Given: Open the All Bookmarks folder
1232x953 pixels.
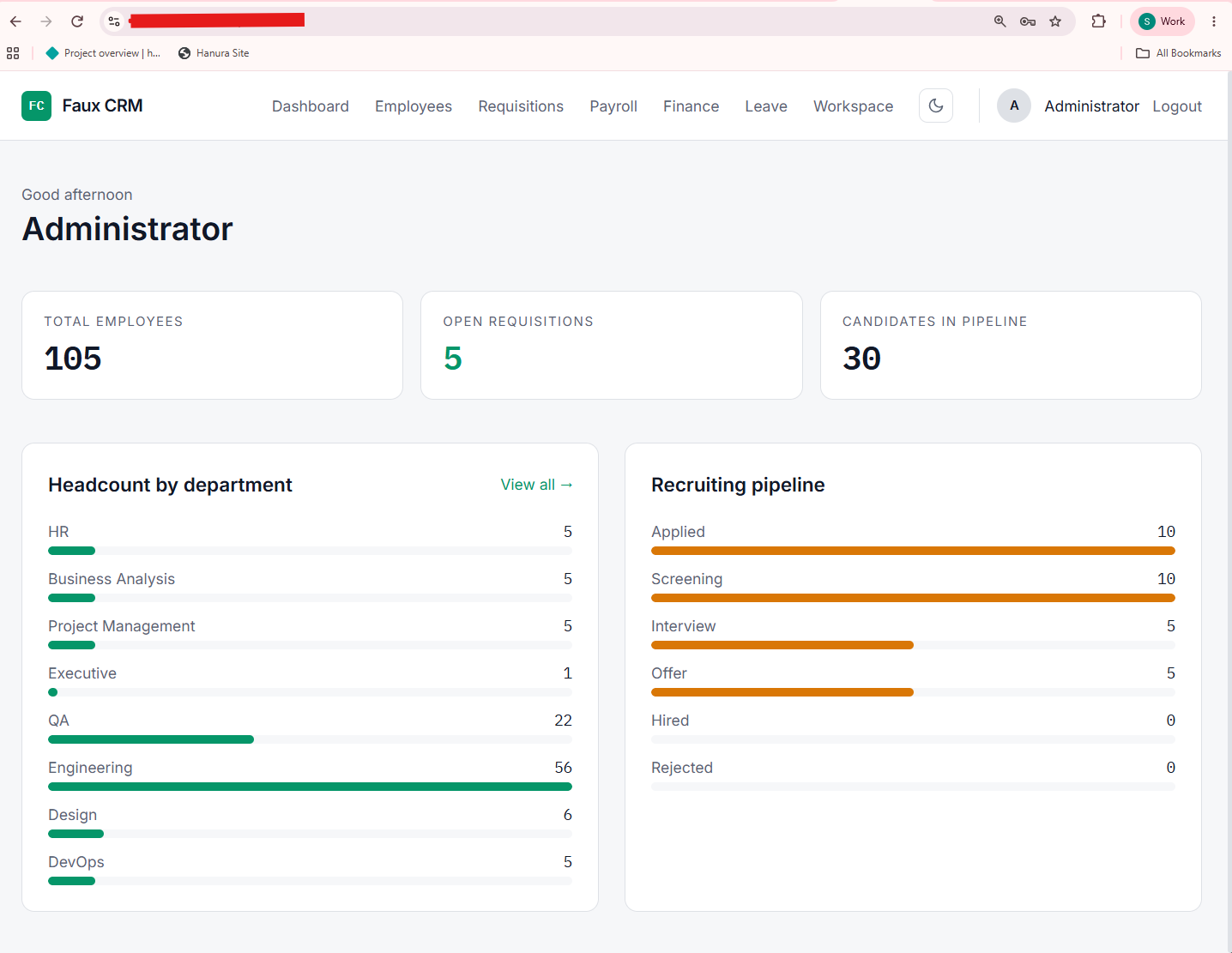Looking at the screenshot, I should 1178,53.
